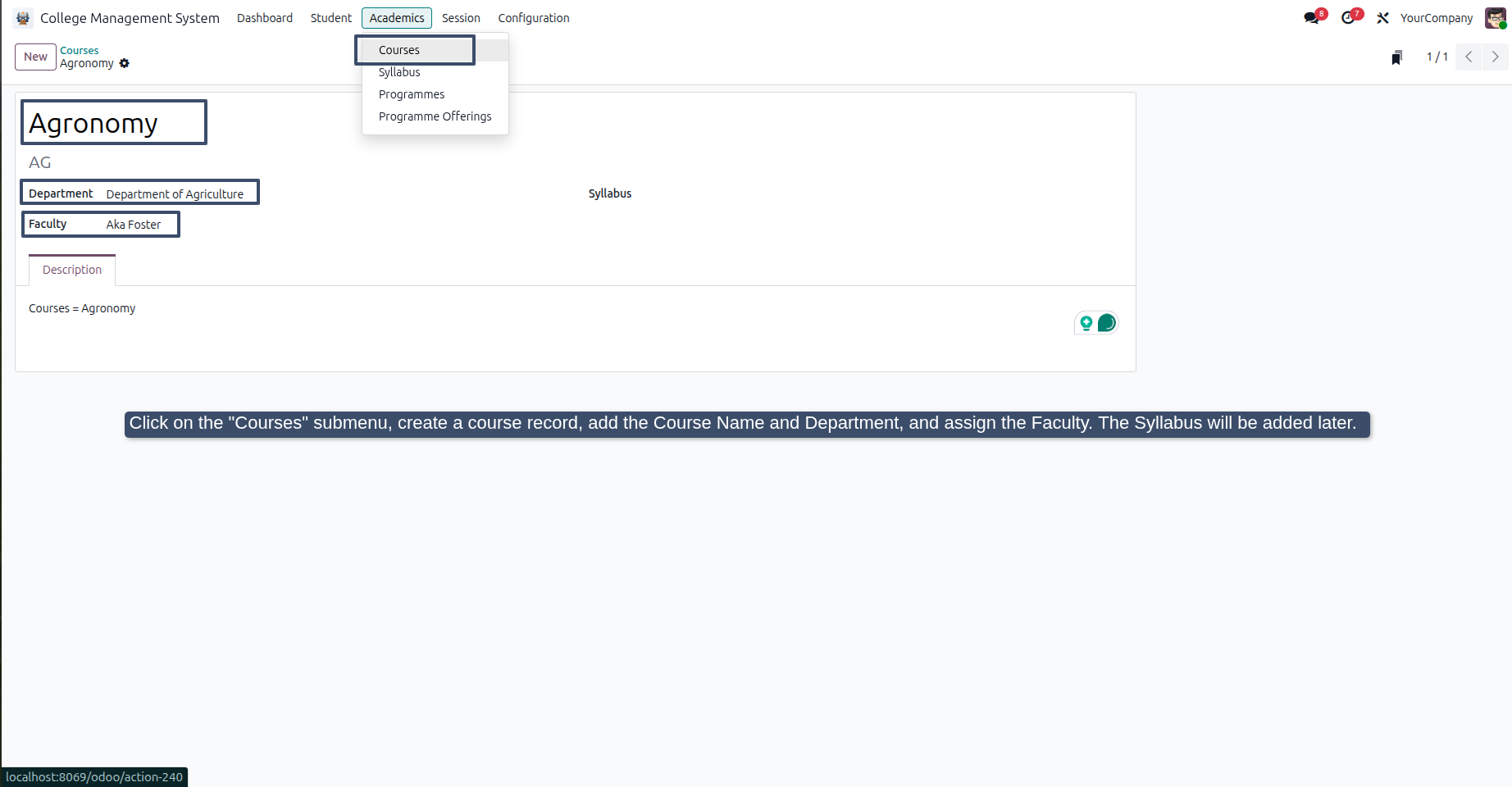Click the "College Management System" app title
Image resolution: width=1512 pixels, height=787 pixels.
pyautogui.click(x=130, y=18)
